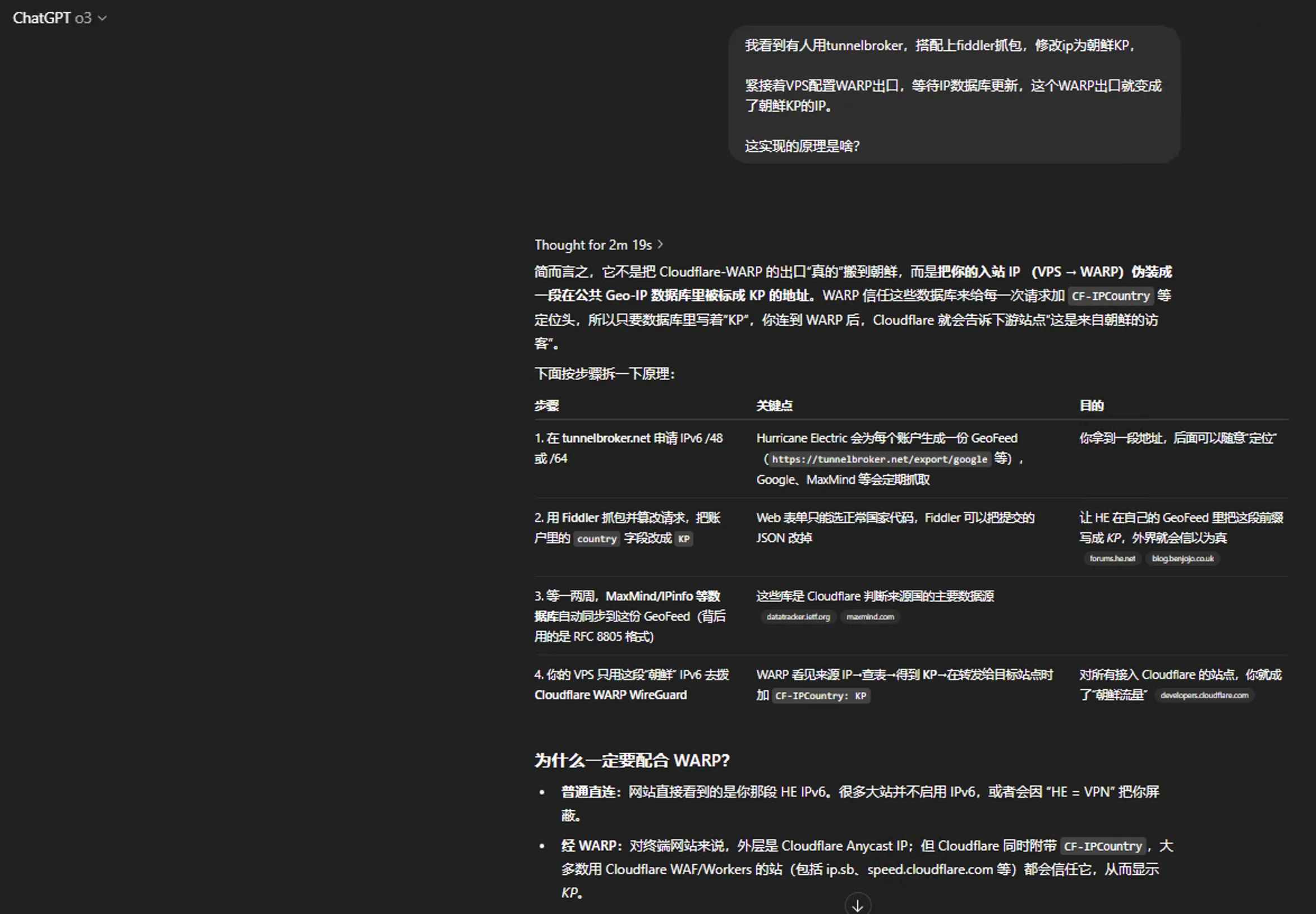Click the CF-IPCountry code in the first paragraph
The width and height of the screenshot is (1316, 914).
[x=1110, y=296]
